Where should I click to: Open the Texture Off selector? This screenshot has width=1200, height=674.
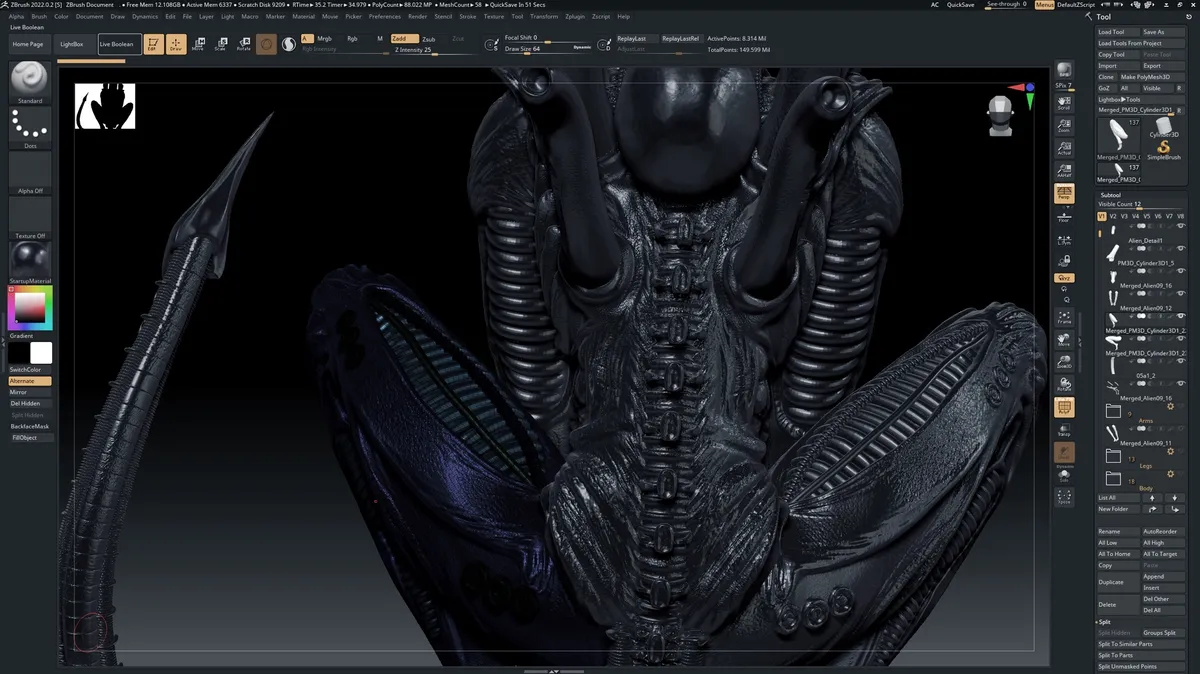(30, 217)
